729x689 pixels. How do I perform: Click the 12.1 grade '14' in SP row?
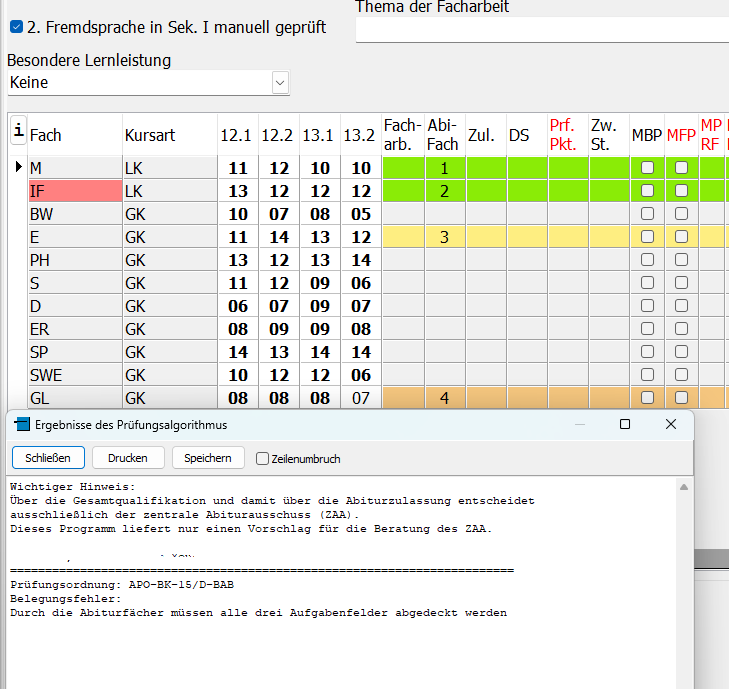238,352
